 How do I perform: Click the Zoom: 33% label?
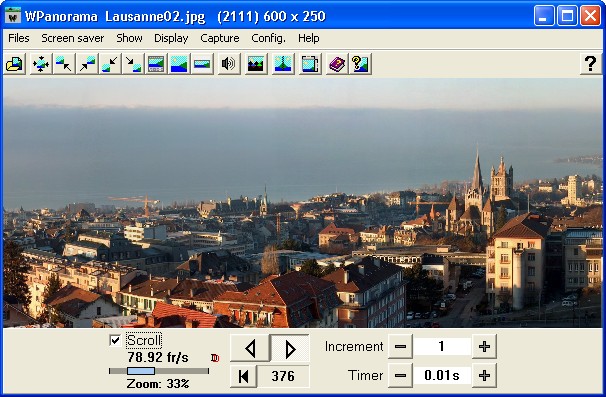coord(158,384)
